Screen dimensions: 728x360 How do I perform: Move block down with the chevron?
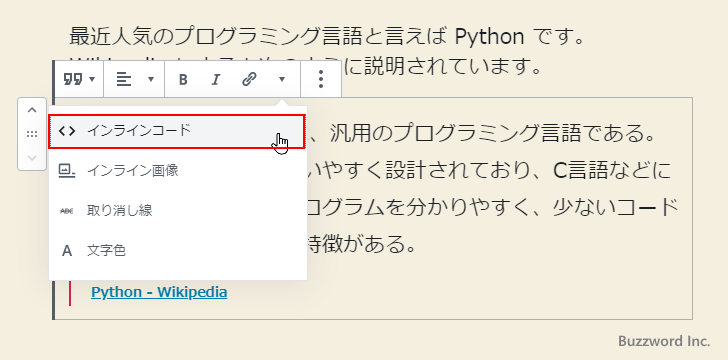(32, 158)
